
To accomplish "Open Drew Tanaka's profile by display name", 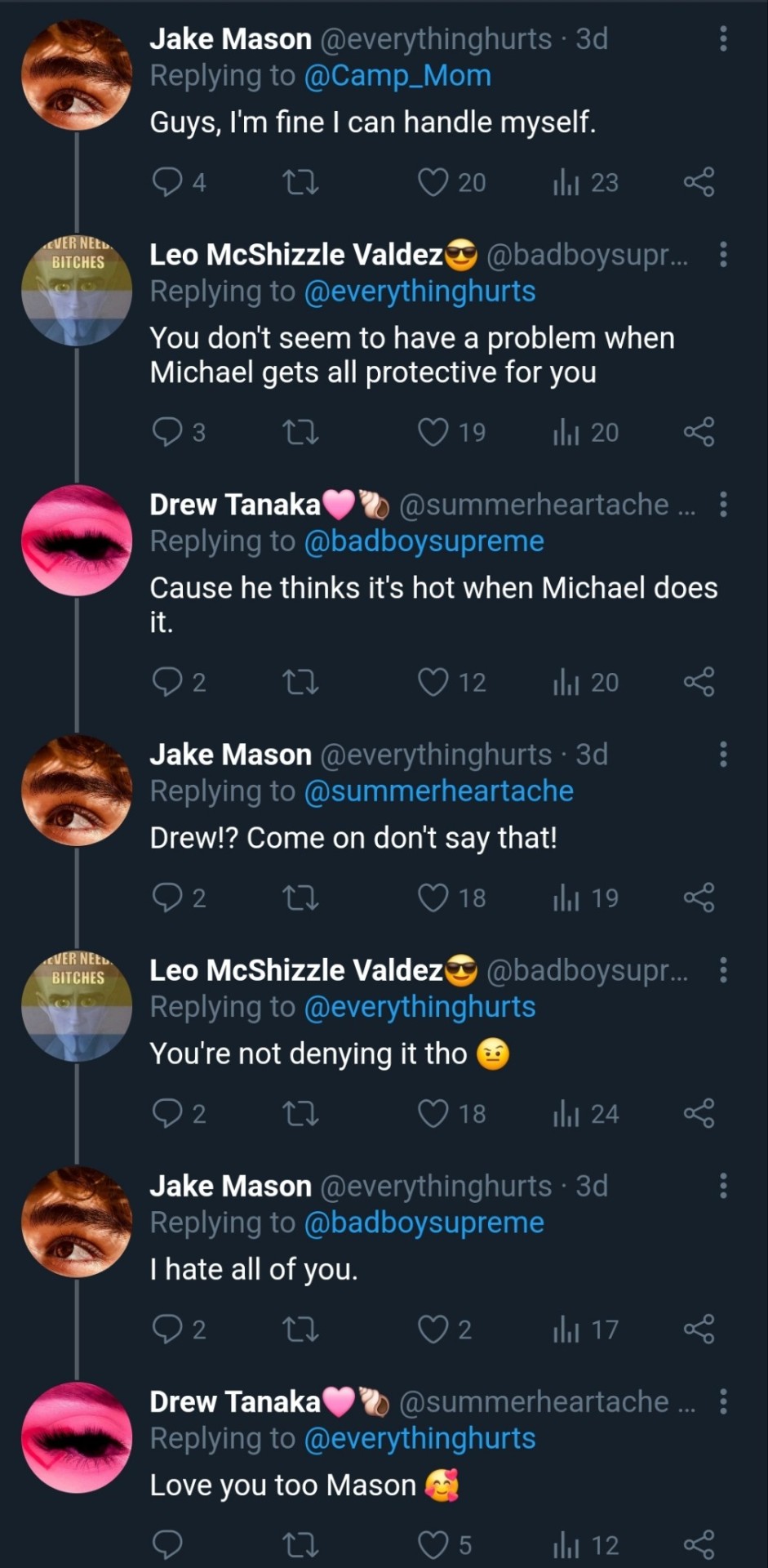I will click(235, 505).
